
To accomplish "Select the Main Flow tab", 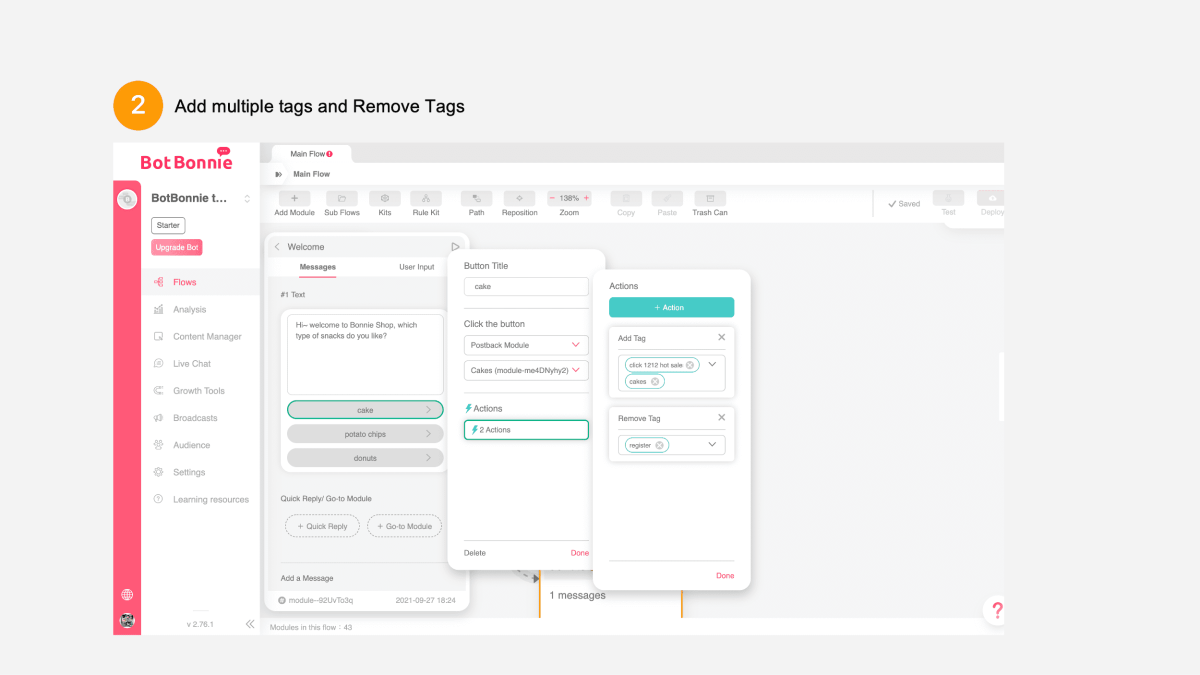I will coord(311,154).
